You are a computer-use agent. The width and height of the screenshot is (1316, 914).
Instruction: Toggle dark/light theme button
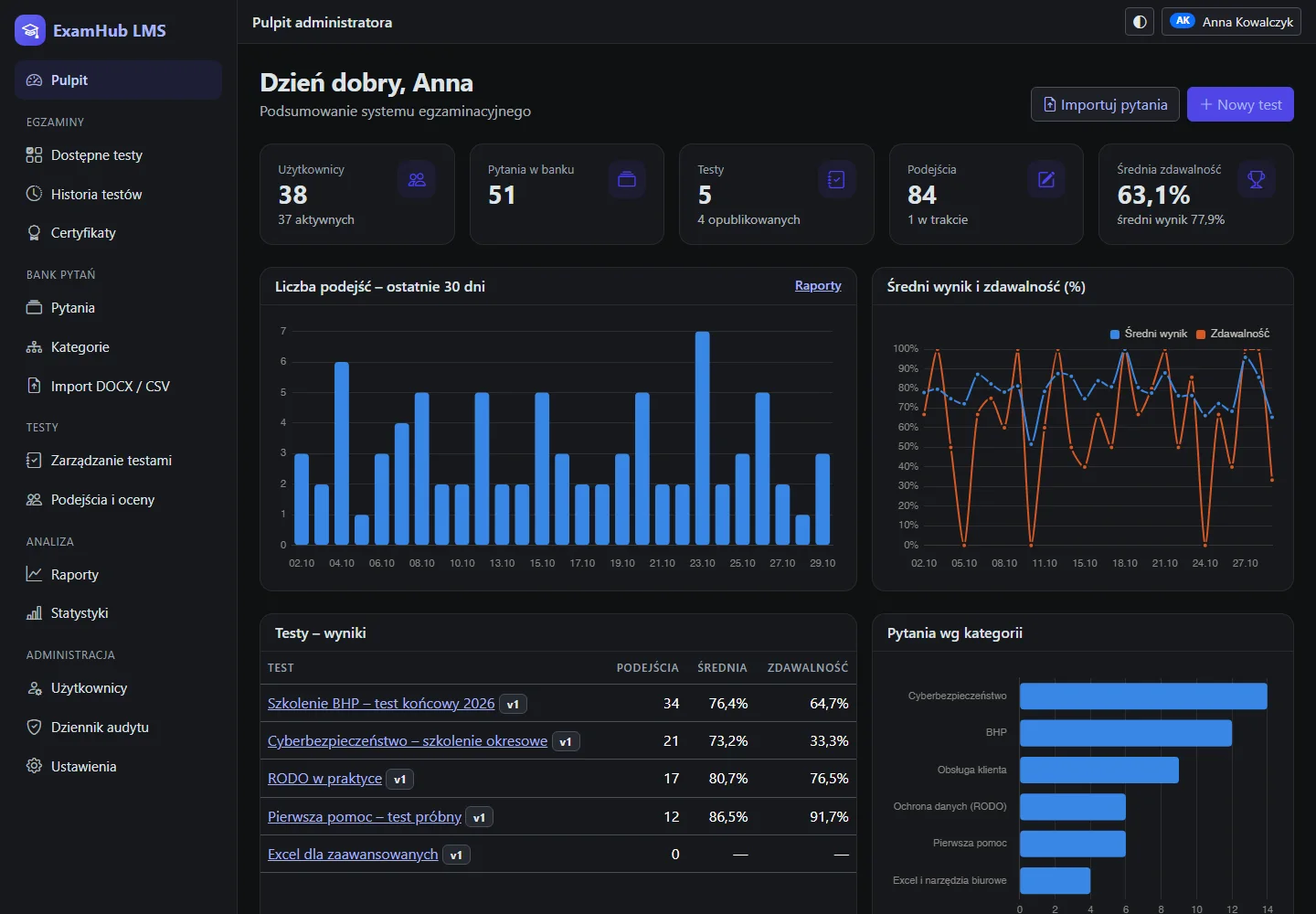1140,22
